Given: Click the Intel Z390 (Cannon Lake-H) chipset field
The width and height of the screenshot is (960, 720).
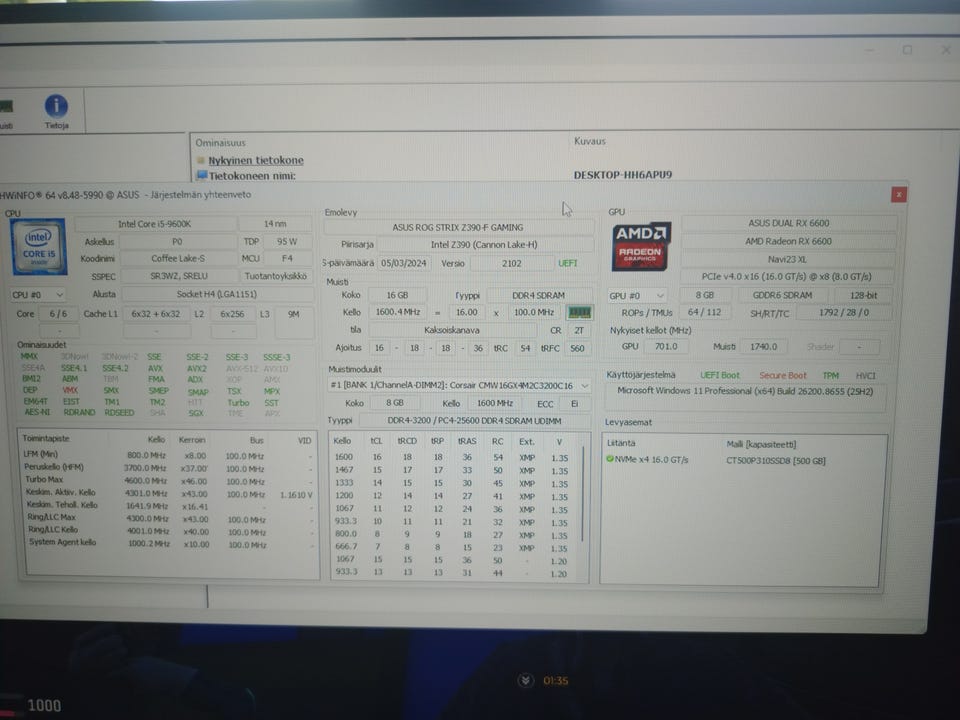Looking at the screenshot, I should coord(484,245).
